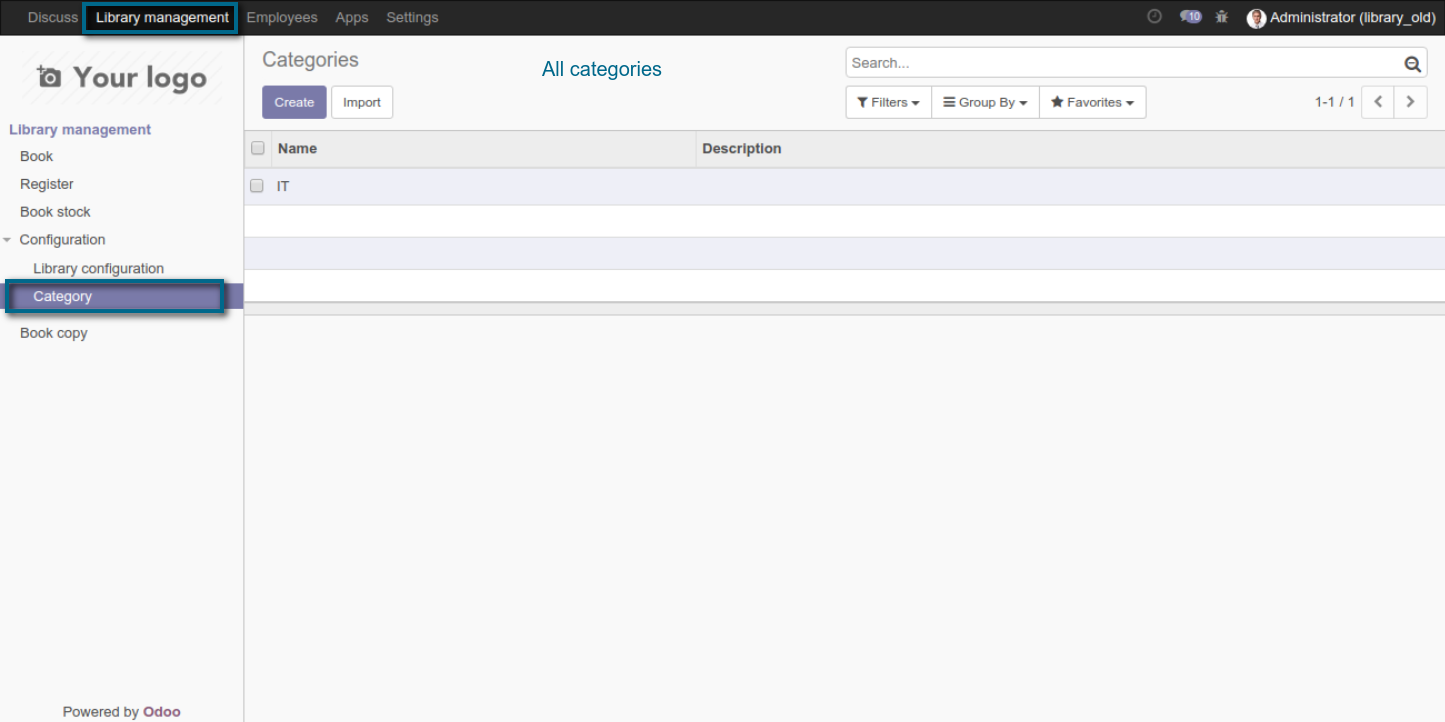Viewport: 1445px width, 722px height.
Task: Go to next page with right chevron
Action: click(1411, 102)
